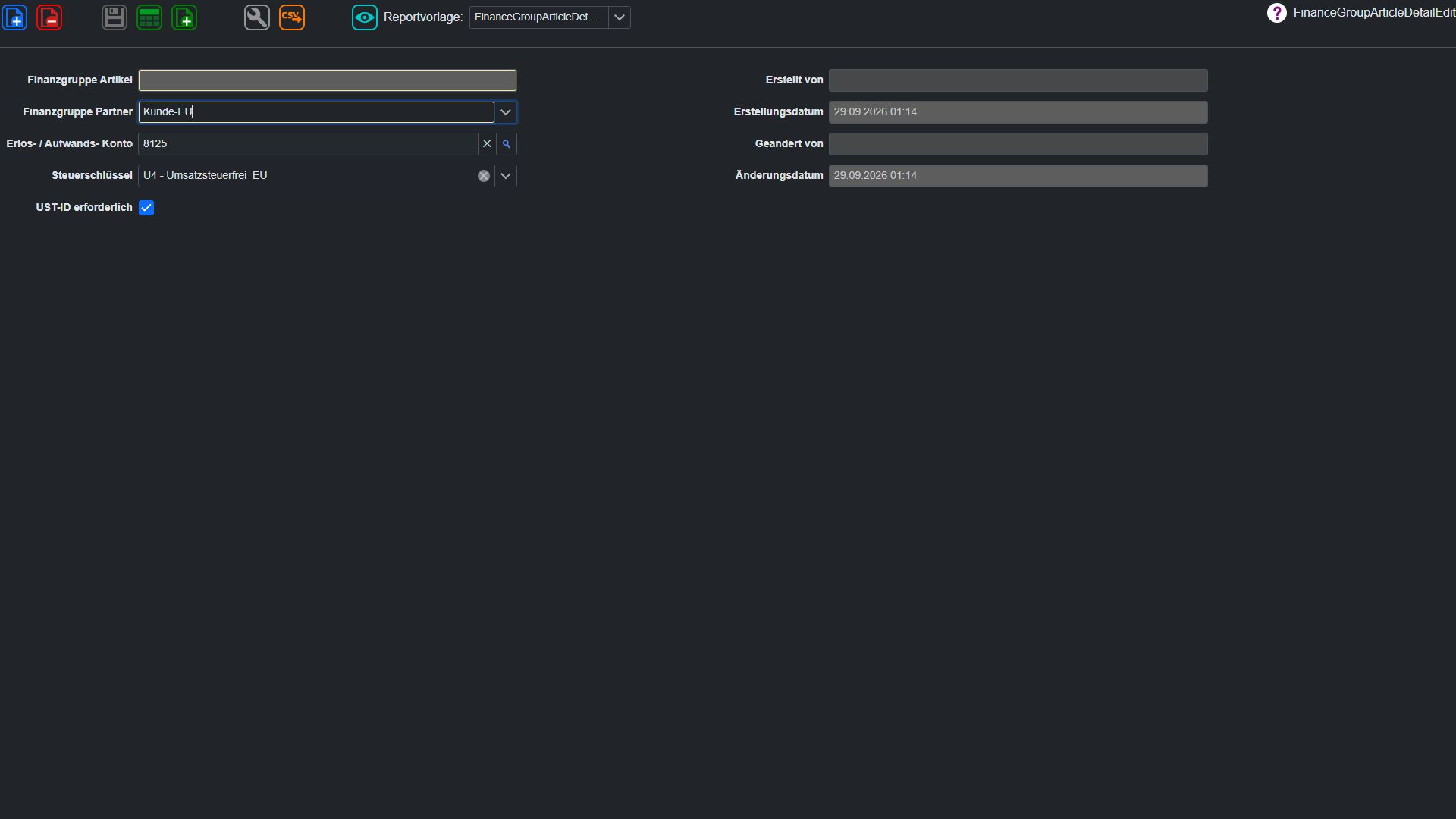
Task: Click the Reportvorlage combo box text
Action: [538, 17]
